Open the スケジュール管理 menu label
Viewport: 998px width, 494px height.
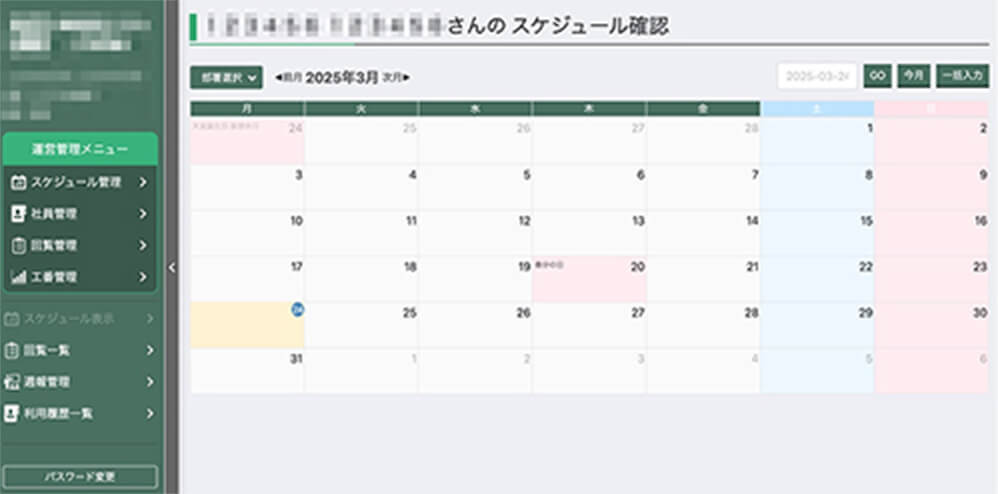[x=76, y=183]
